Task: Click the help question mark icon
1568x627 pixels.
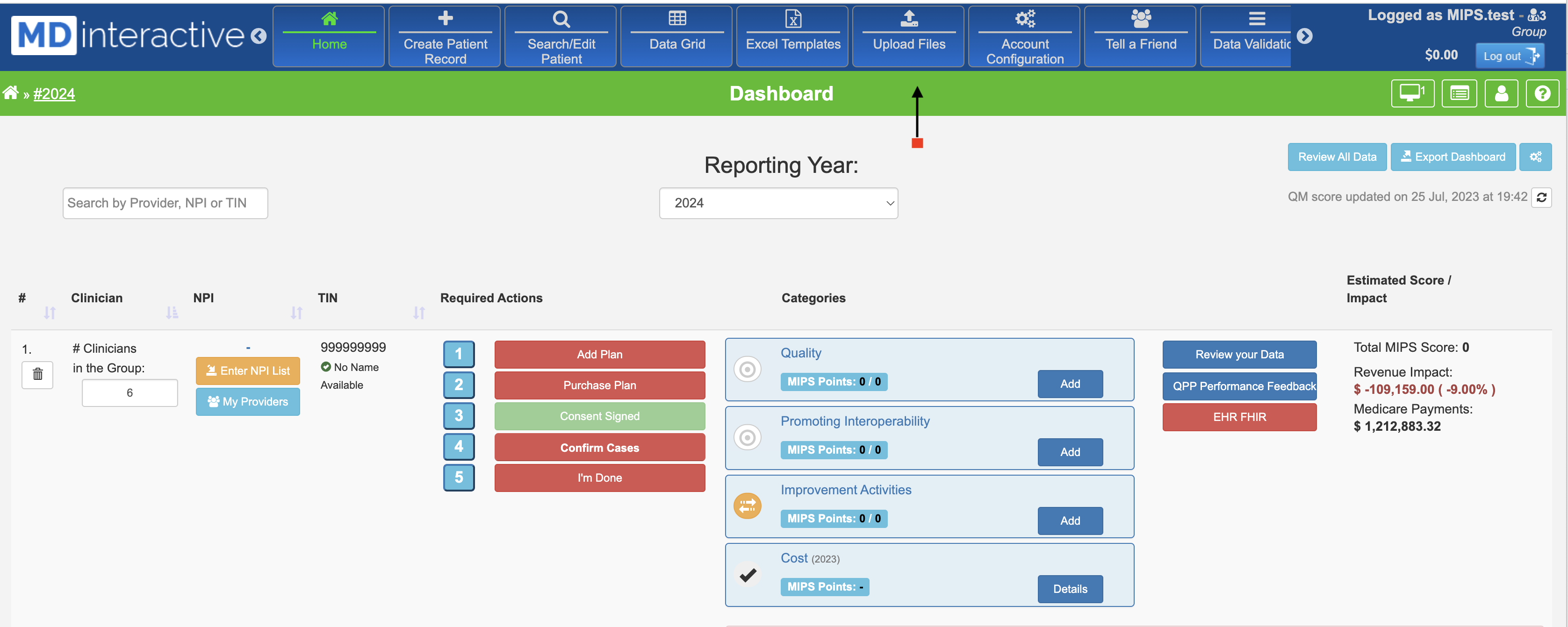Action: click(1542, 93)
